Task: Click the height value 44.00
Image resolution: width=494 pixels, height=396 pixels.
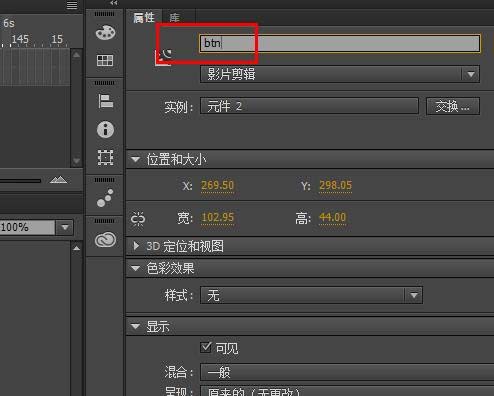Action: (333, 217)
